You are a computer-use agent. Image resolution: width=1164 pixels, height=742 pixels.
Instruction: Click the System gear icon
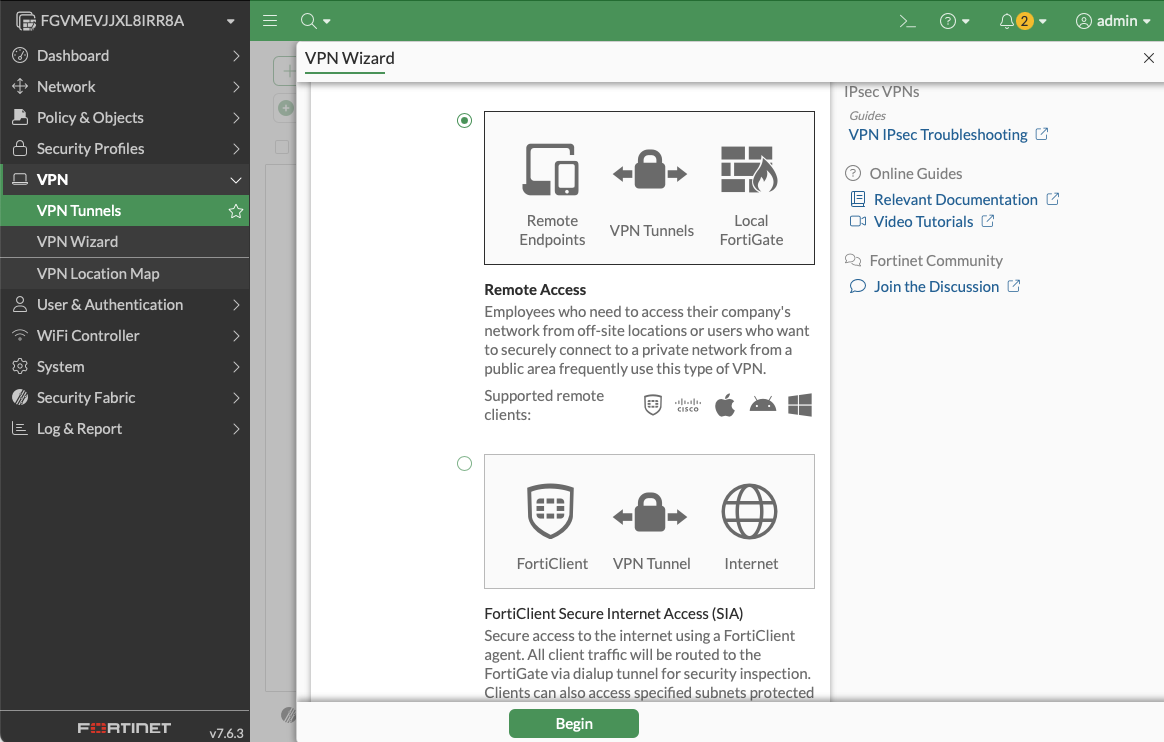click(x=20, y=367)
